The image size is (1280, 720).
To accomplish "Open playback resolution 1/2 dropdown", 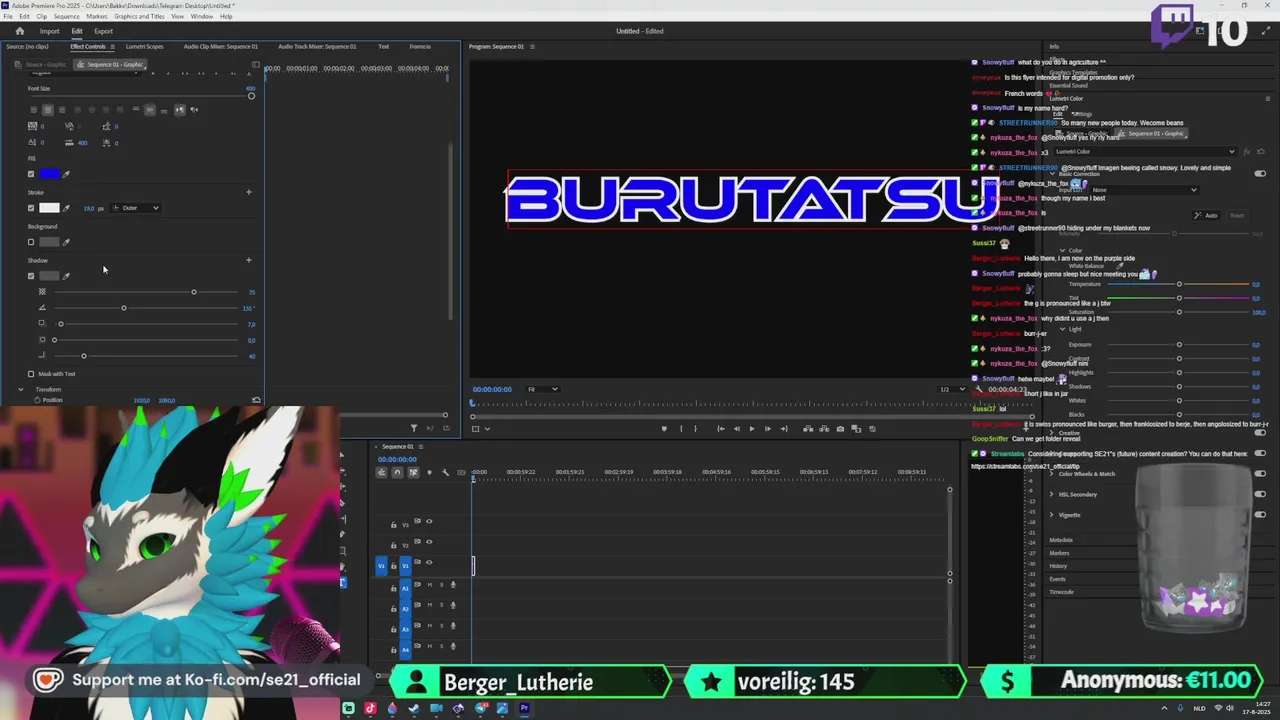I will 950,389.
